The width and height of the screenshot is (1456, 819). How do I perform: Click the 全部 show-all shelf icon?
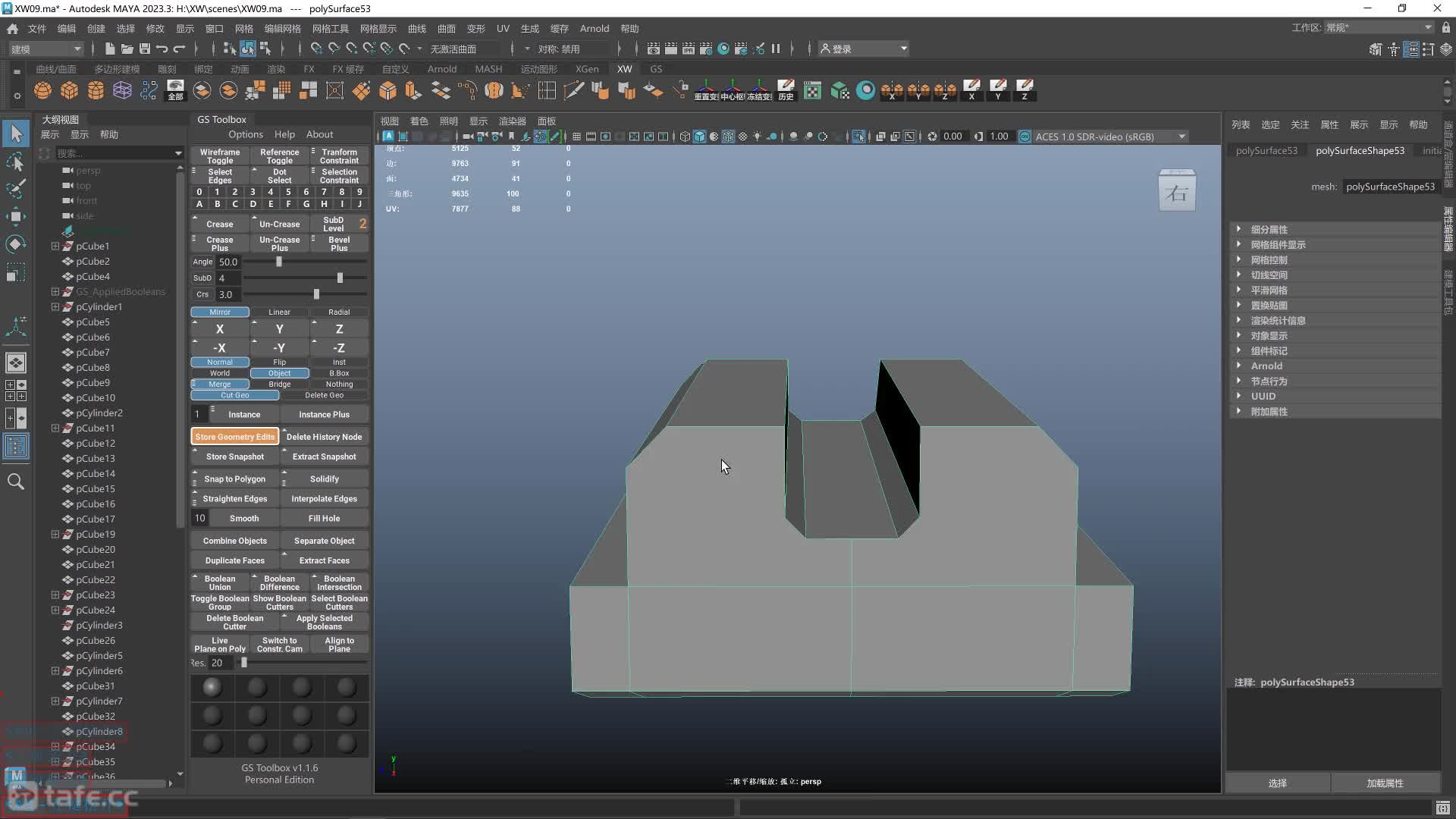(175, 91)
